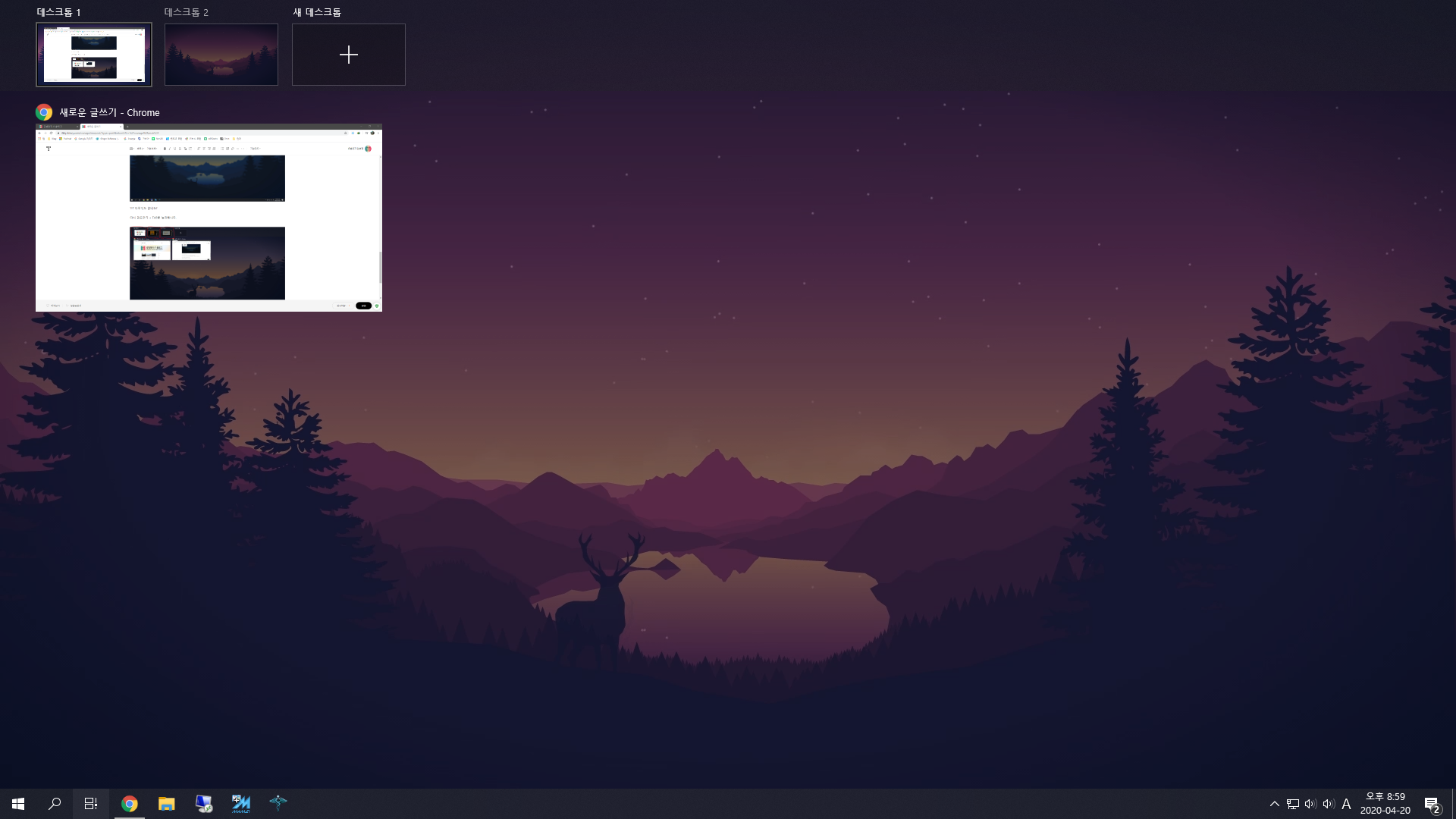Open Chrome from the taskbar

[x=130, y=803]
